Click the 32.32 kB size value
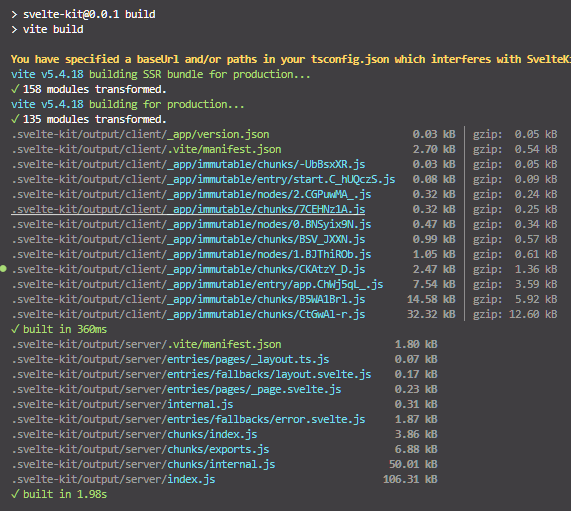Screen dimensions: 571x511 431,314
